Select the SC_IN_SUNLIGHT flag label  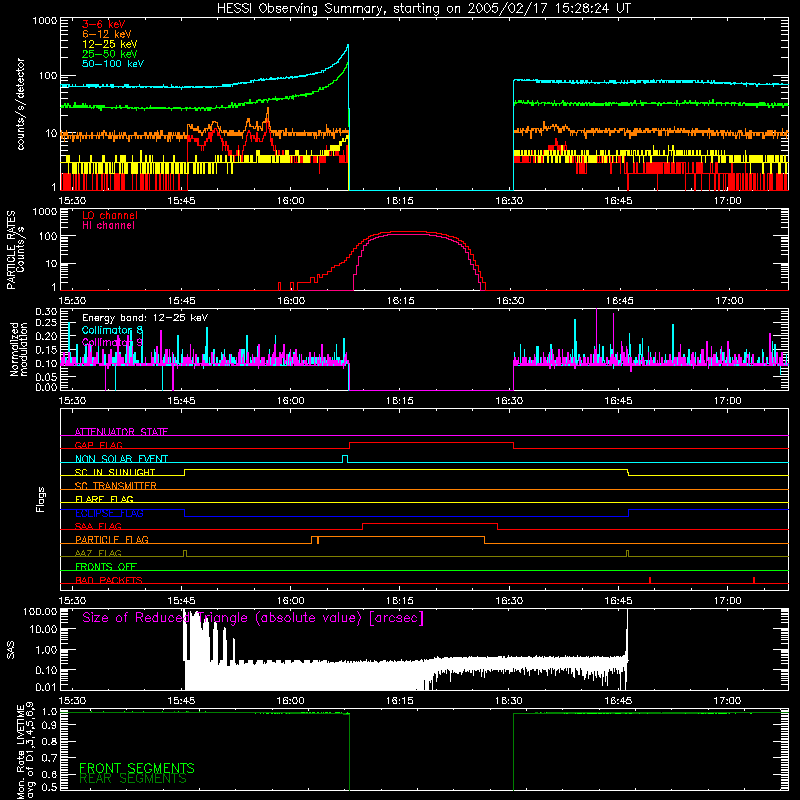click(x=115, y=472)
